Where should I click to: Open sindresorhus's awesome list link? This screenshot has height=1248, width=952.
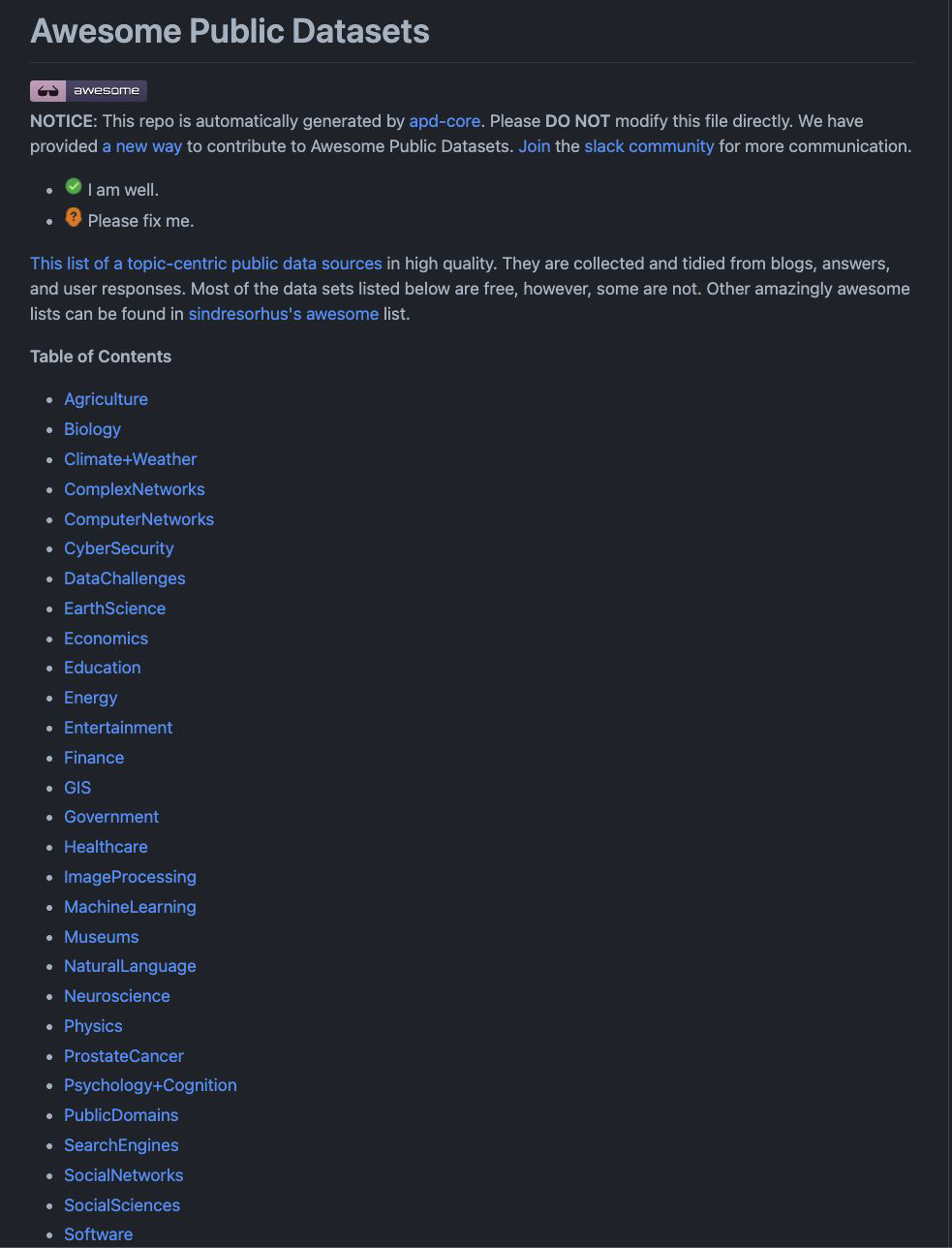coord(283,314)
